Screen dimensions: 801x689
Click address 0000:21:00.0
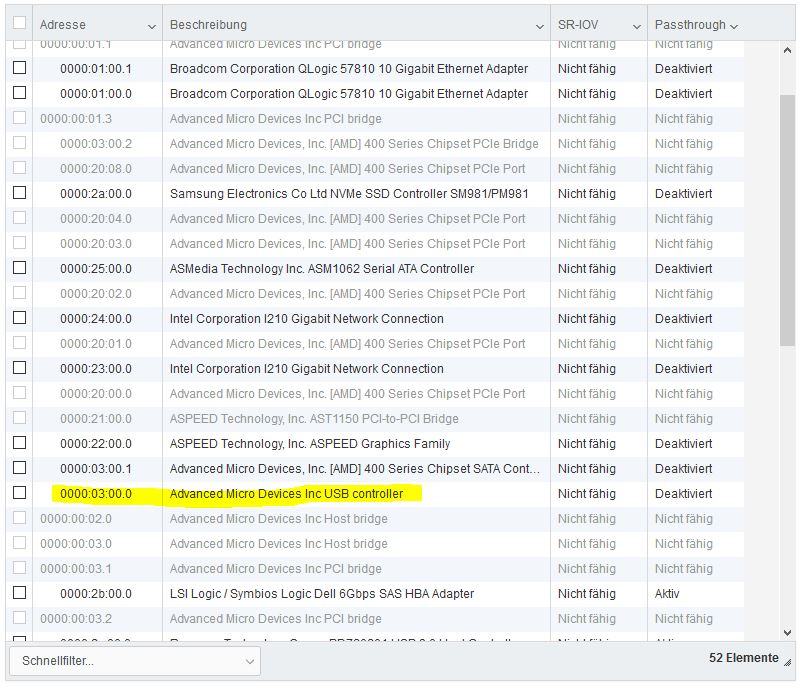pos(96,419)
